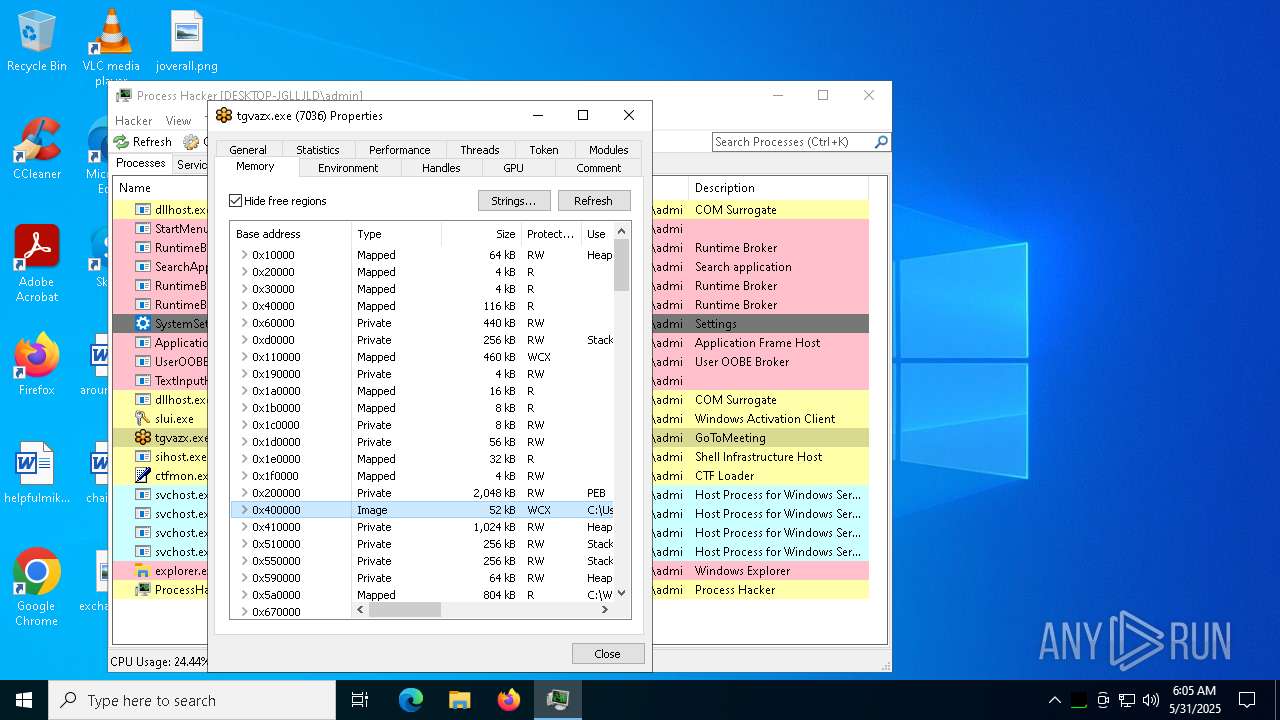Click the Type here to search box
This screenshot has height=720, width=1280.
click(192, 700)
